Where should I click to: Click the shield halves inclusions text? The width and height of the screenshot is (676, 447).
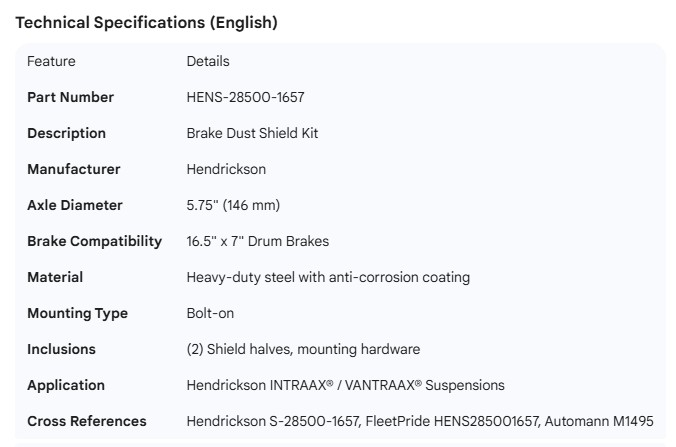303,349
